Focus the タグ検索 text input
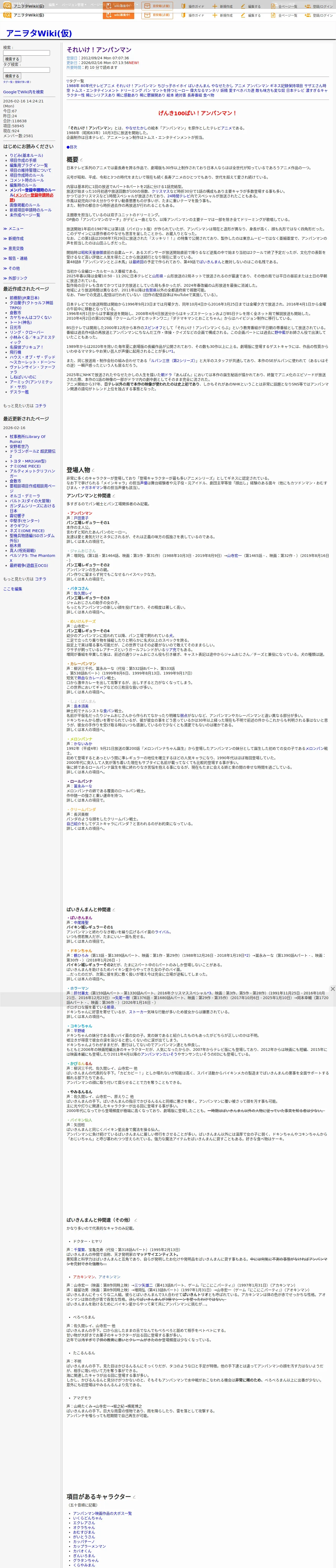This screenshot has width=336, height=1568. click(x=26, y=70)
